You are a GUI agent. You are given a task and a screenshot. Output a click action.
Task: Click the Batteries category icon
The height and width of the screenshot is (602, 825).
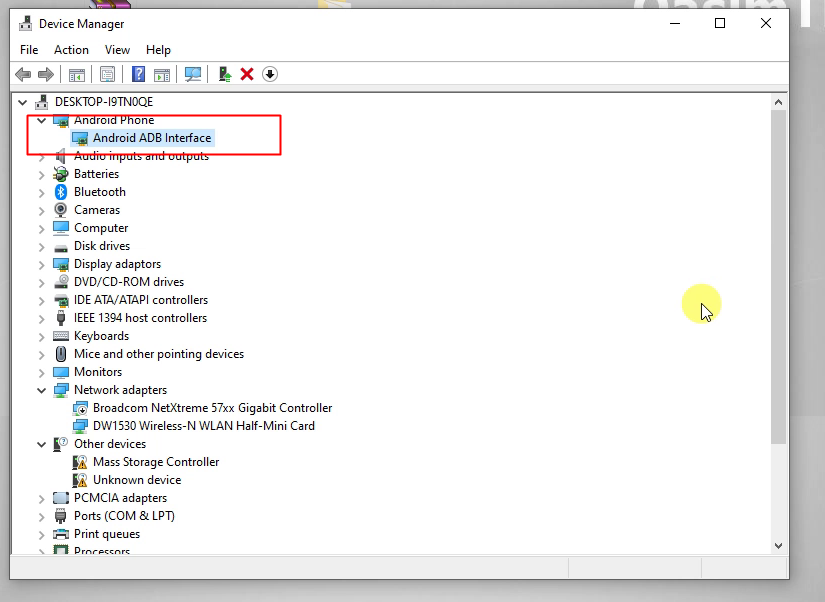tap(61, 174)
